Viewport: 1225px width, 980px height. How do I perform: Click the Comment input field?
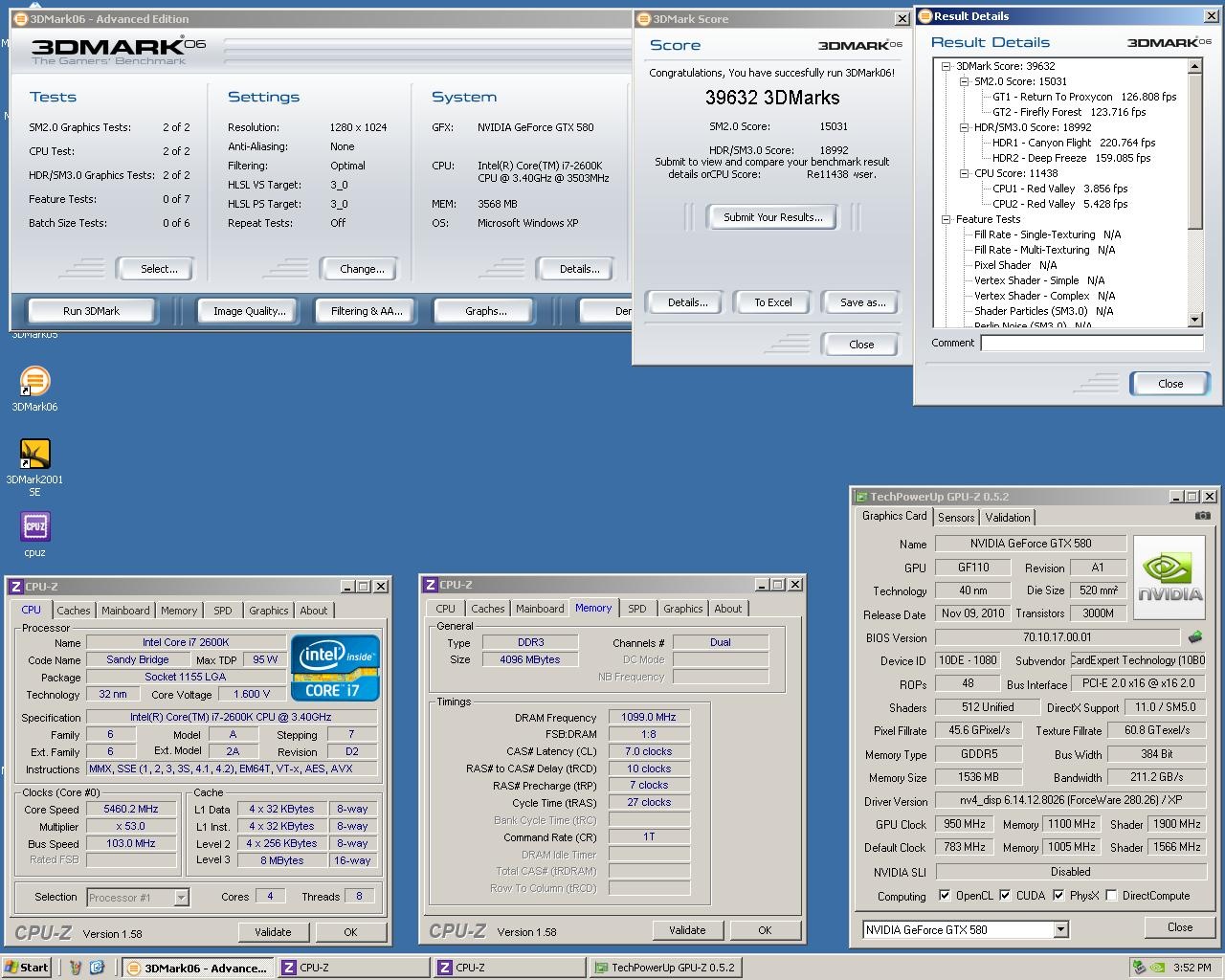tap(1091, 343)
